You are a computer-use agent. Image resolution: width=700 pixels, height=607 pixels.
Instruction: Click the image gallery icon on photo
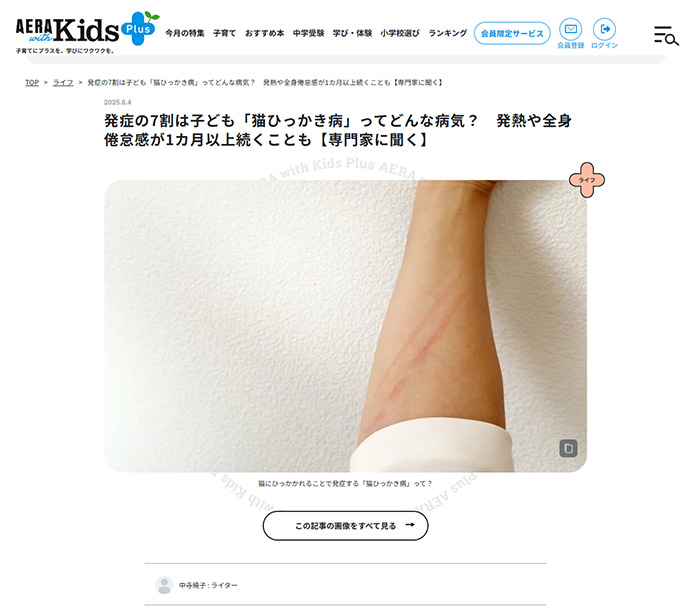(x=568, y=448)
